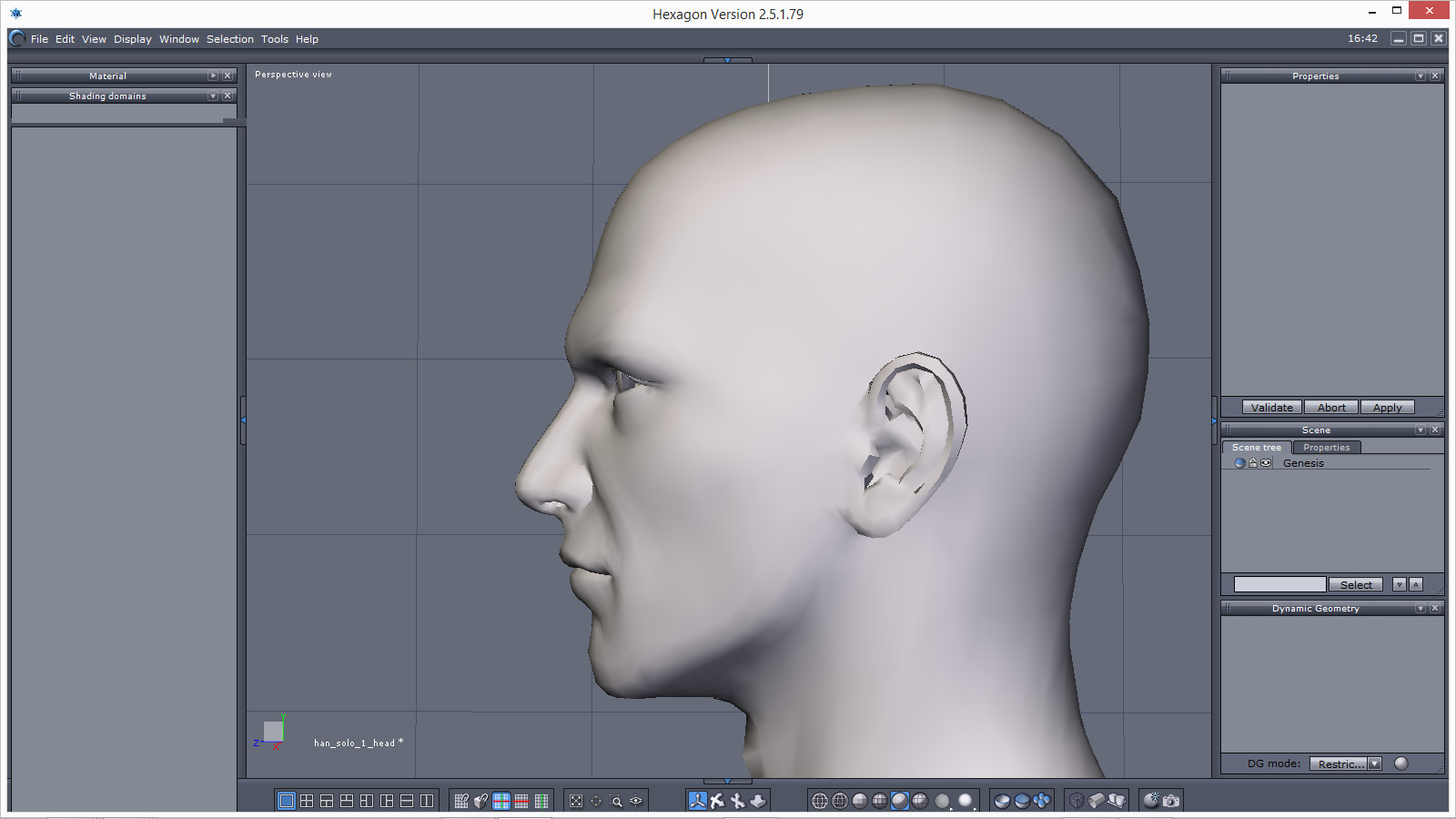Click the dotted wireframe cube icon
The width and height of the screenshot is (1456, 819).
point(1077,801)
